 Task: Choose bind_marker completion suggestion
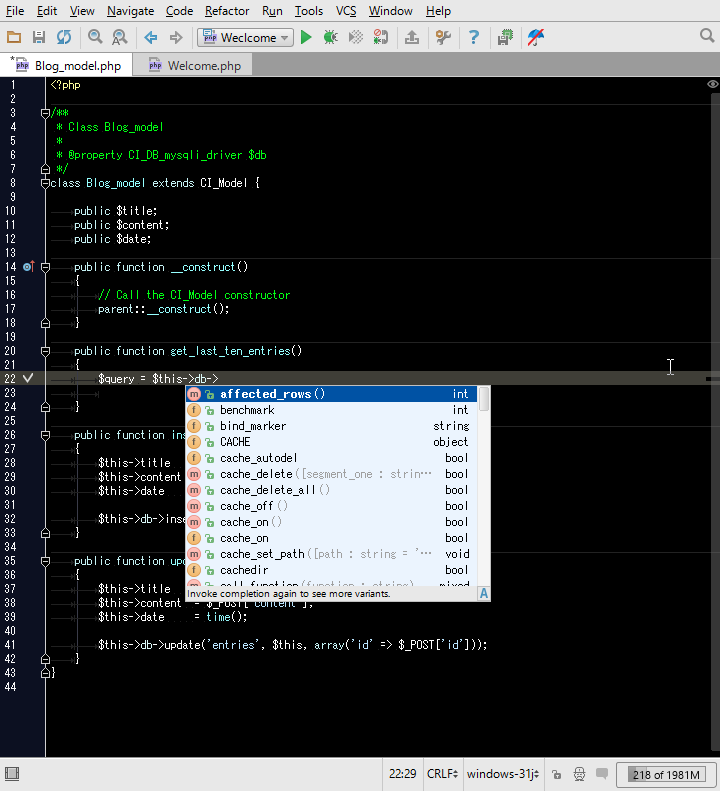click(331, 426)
